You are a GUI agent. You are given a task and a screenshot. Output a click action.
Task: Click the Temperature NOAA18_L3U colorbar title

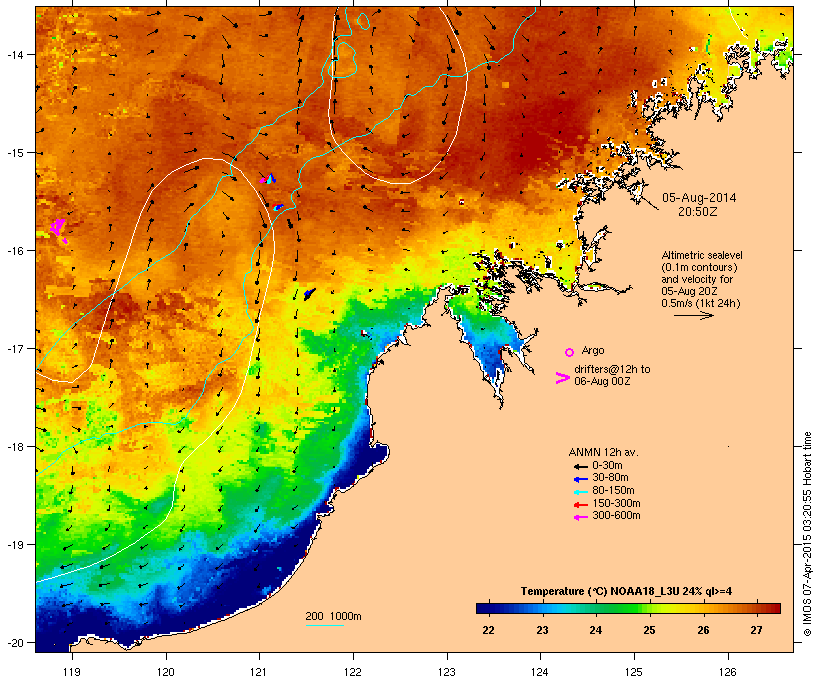(x=626, y=591)
